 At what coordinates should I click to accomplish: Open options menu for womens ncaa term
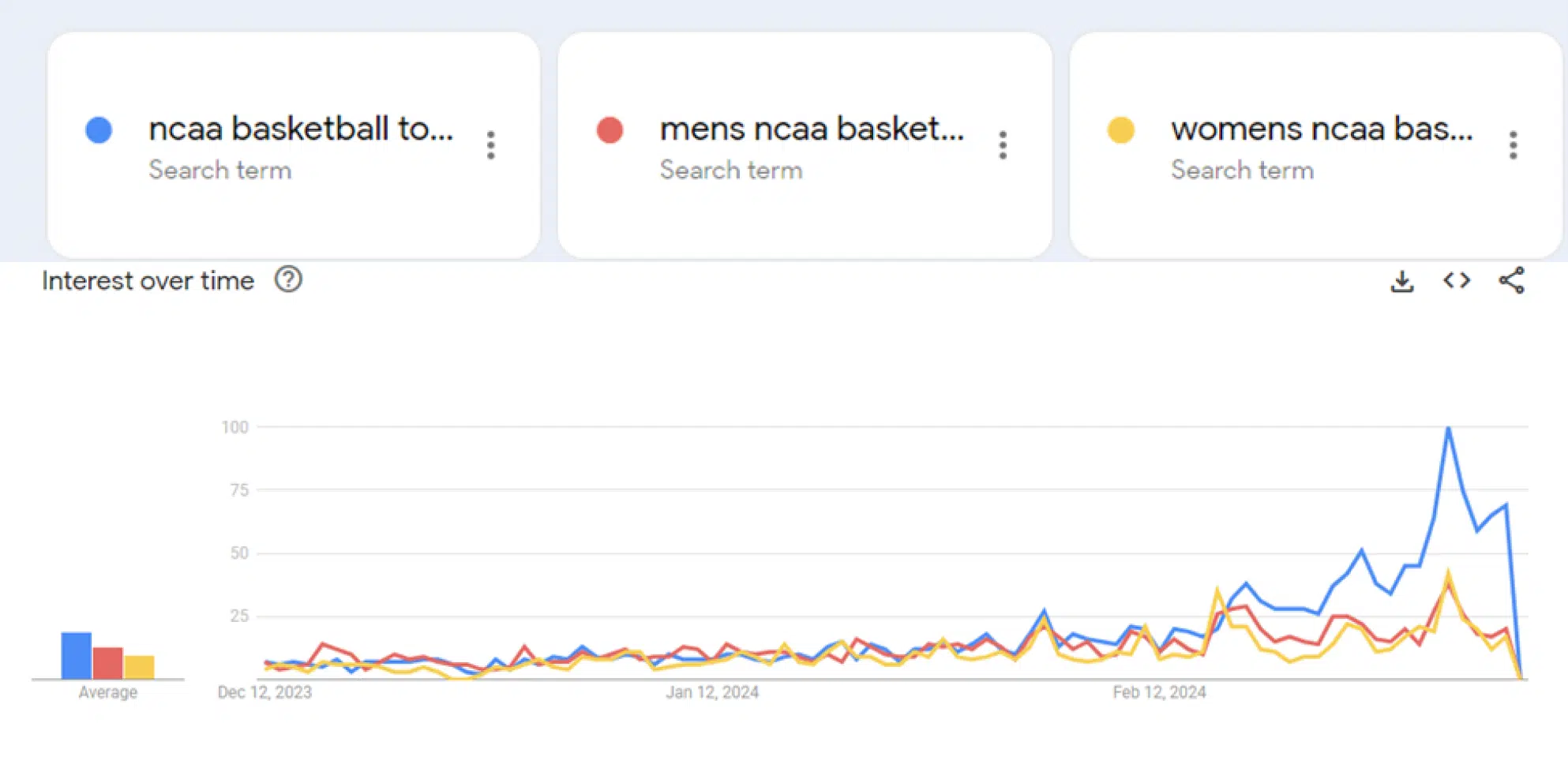click(1513, 145)
